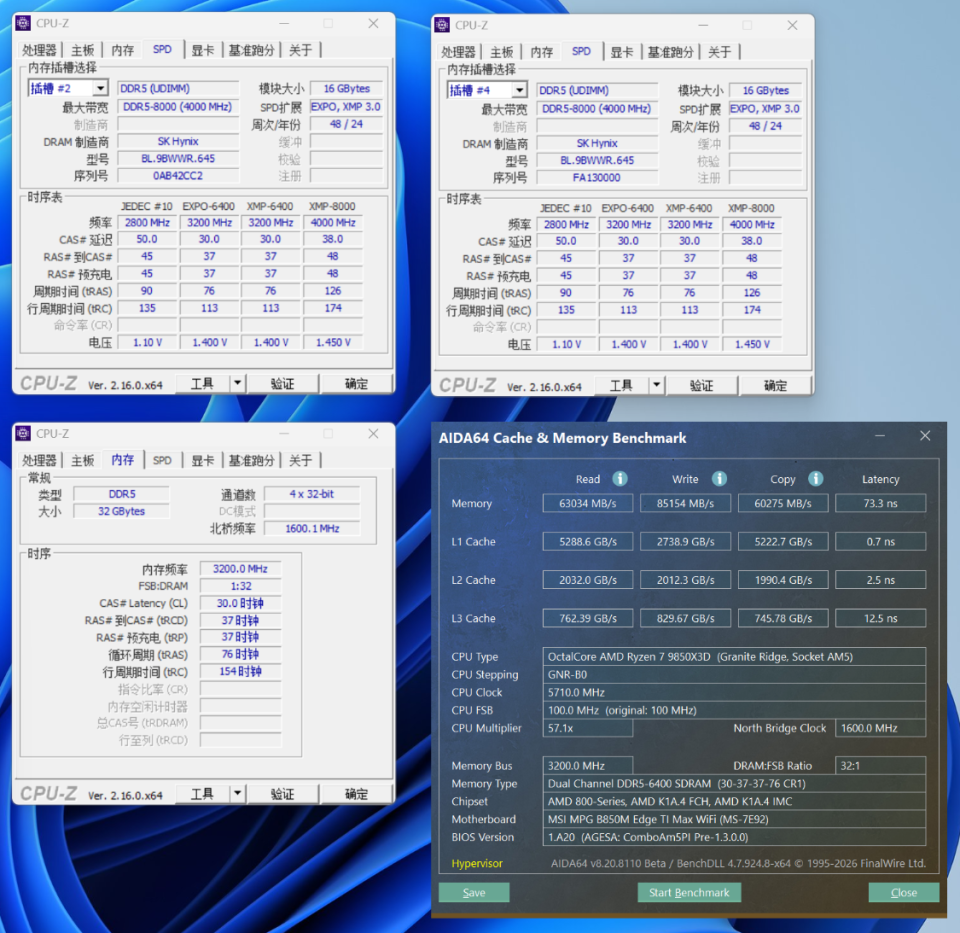Click serial number FA130000 in slot #4
This screenshot has width=960, height=933.
pyautogui.click(x=596, y=178)
